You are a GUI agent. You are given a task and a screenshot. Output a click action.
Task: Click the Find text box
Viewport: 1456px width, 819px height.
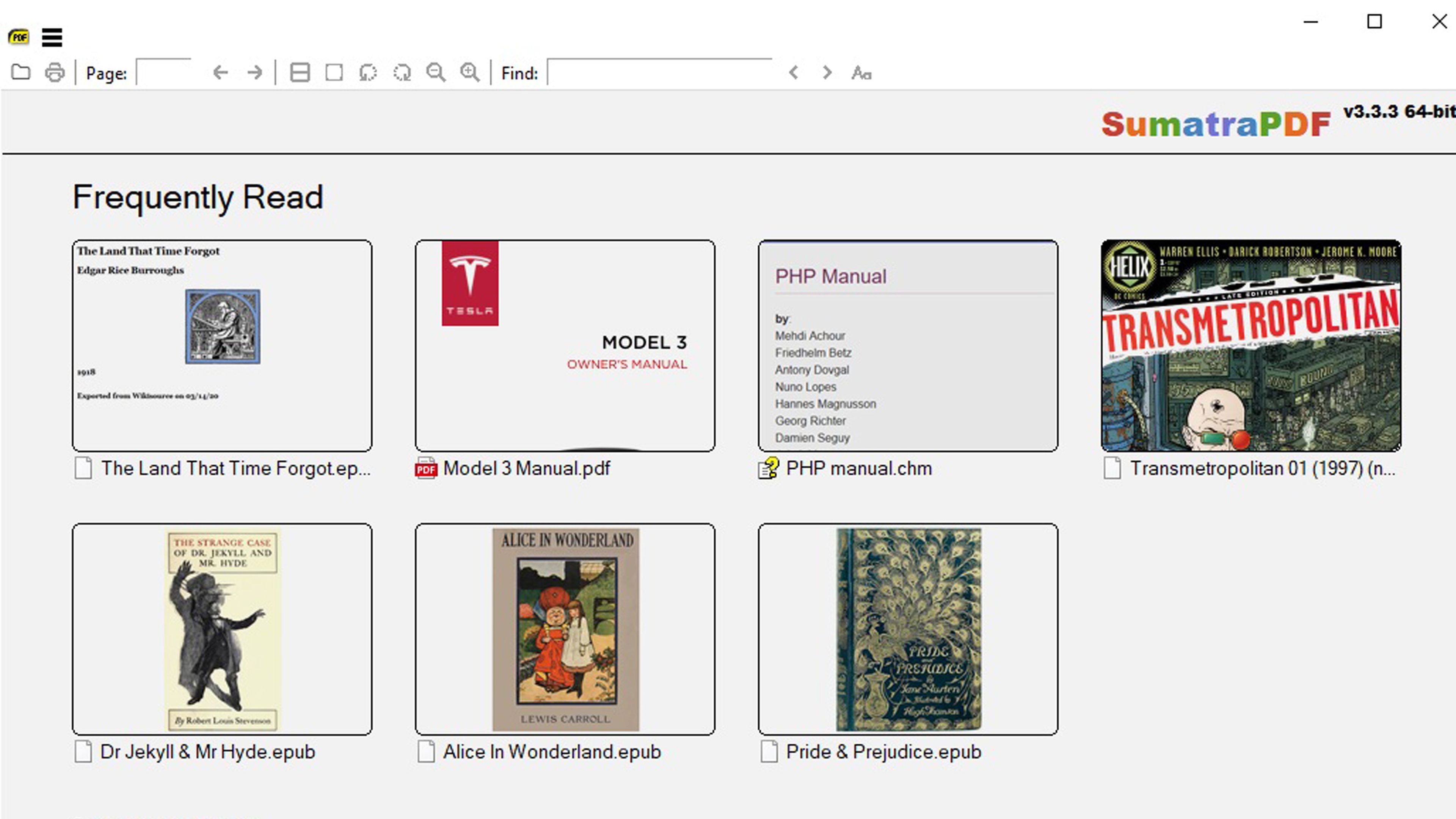(x=660, y=73)
